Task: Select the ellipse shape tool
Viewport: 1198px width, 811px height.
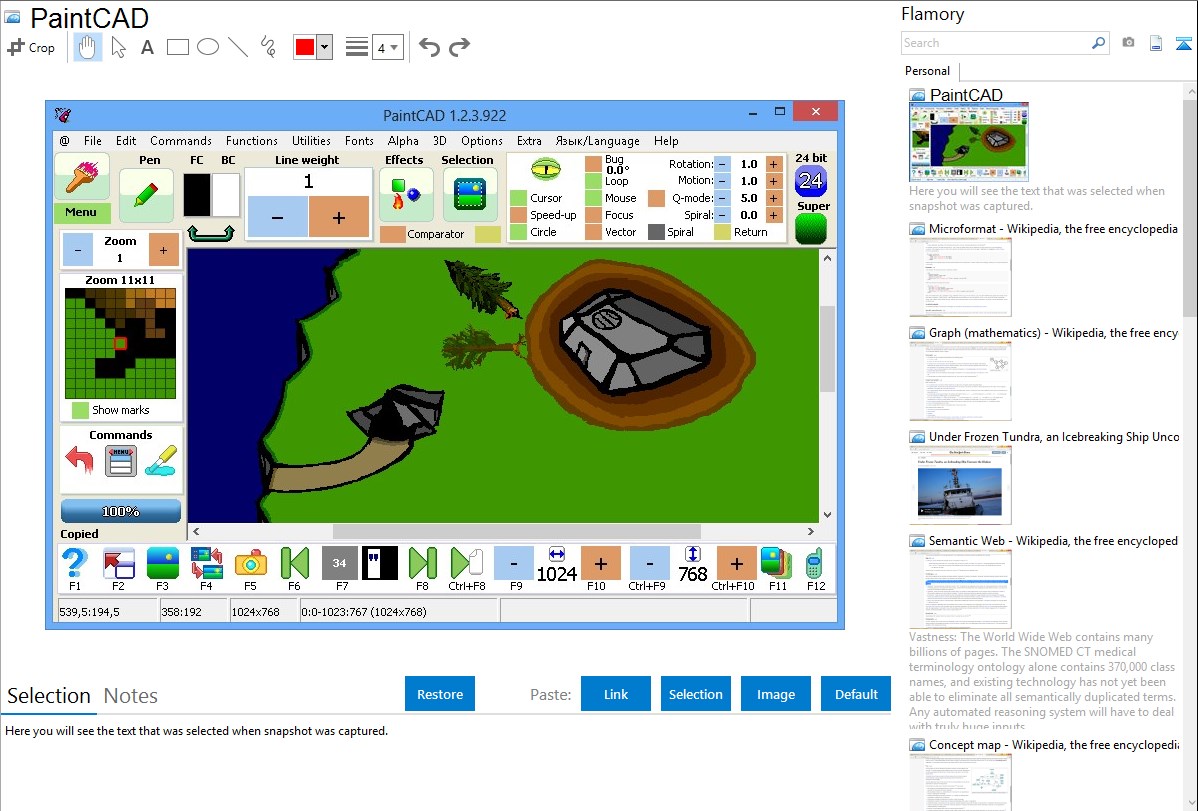Action: [208, 47]
